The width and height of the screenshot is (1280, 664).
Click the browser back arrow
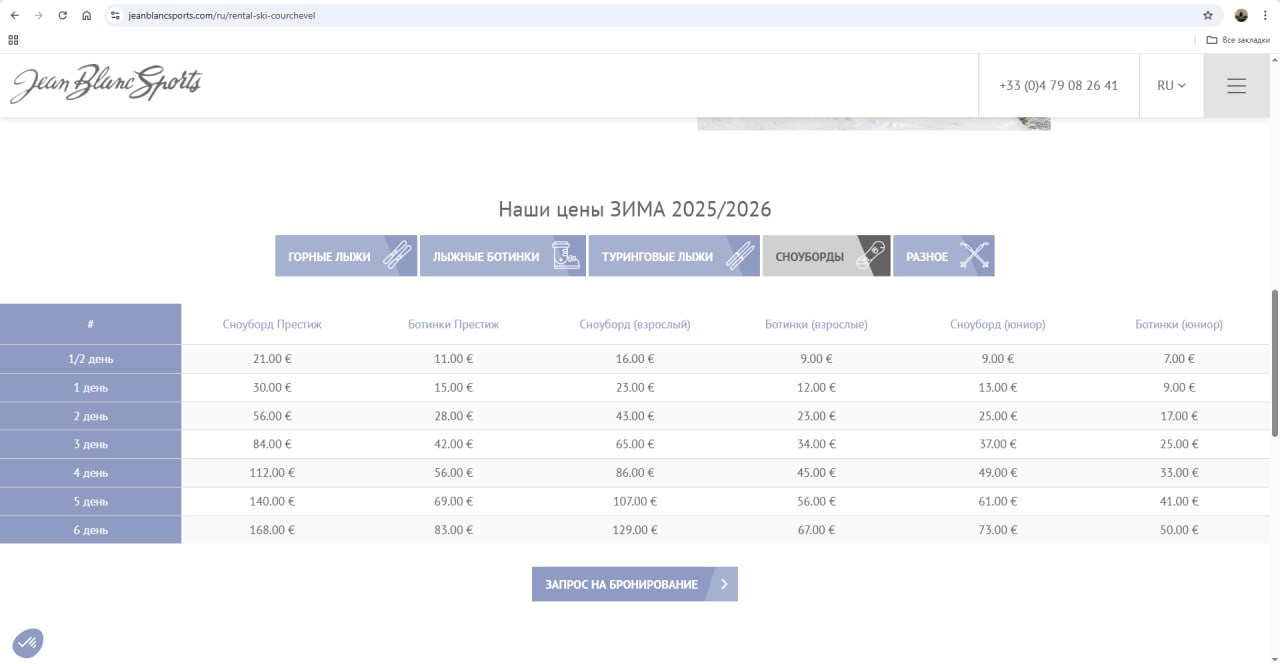point(14,15)
